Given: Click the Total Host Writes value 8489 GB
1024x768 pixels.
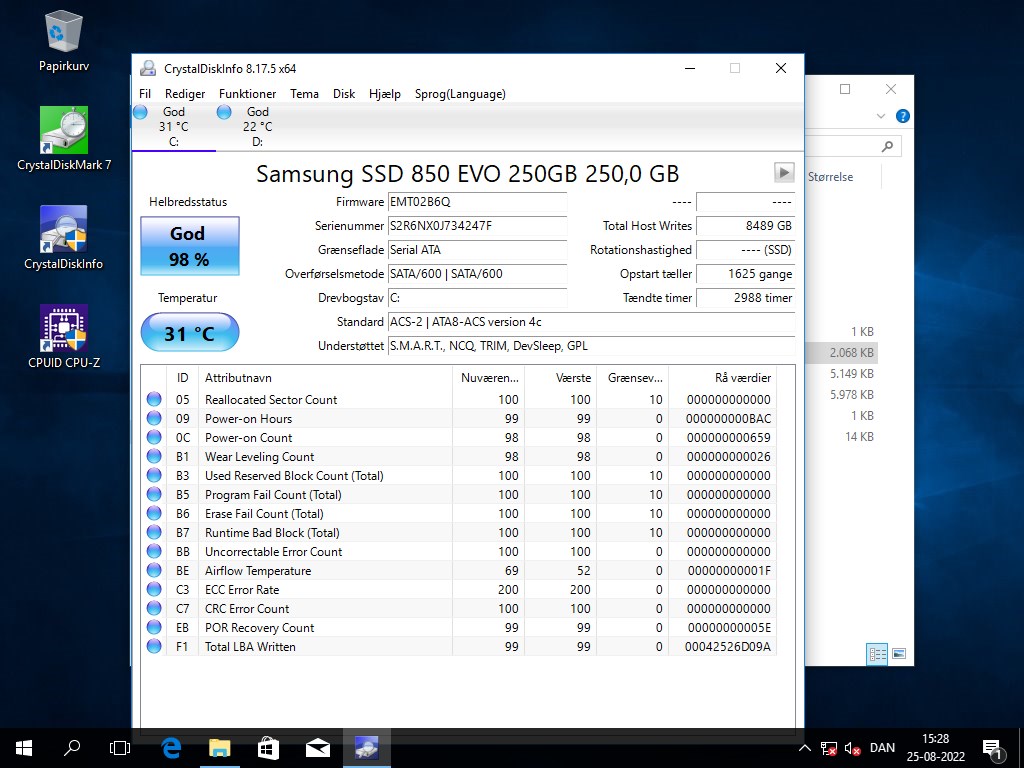Looking at the screenshot, I should (745, 226).
